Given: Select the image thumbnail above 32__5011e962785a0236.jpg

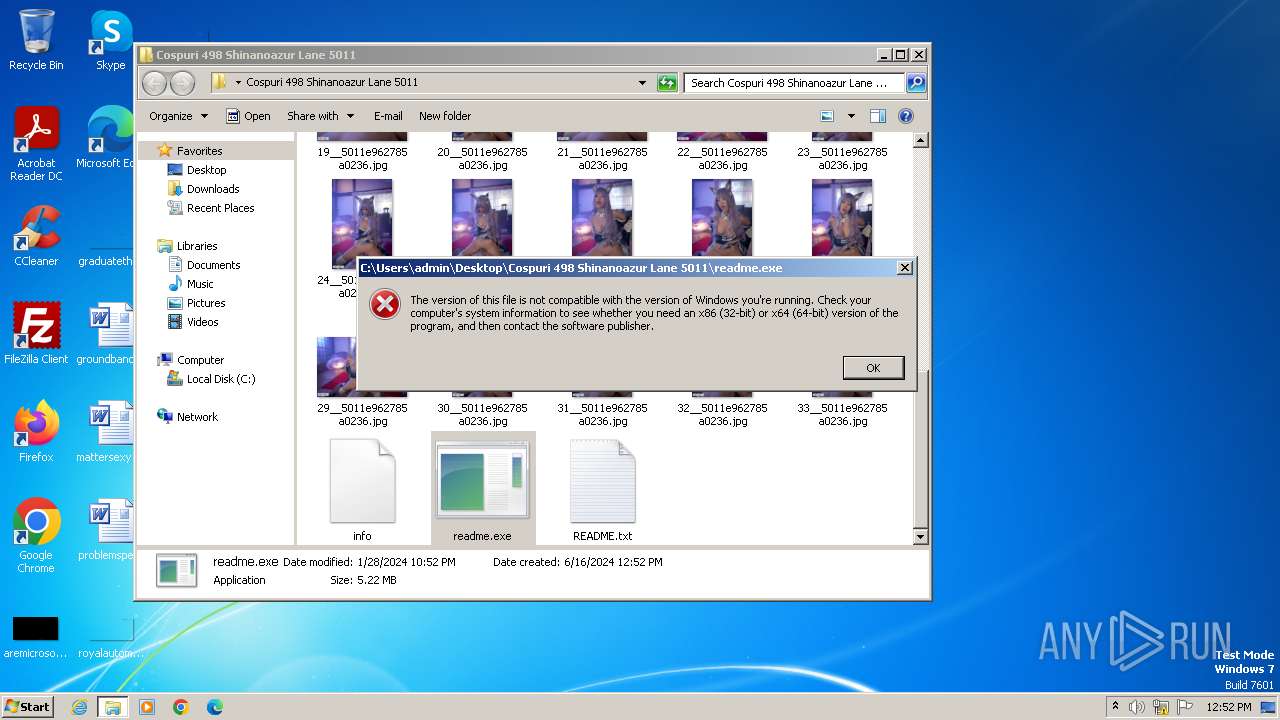Looking at the screenshot, I should pos(722,393).
